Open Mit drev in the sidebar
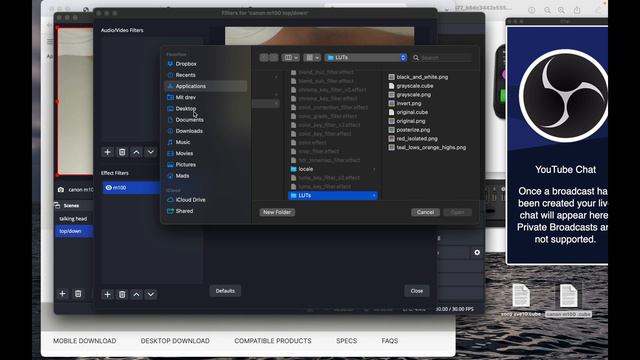Image resolution: width=640 pixels, height=360 pixels. [186, 98]
